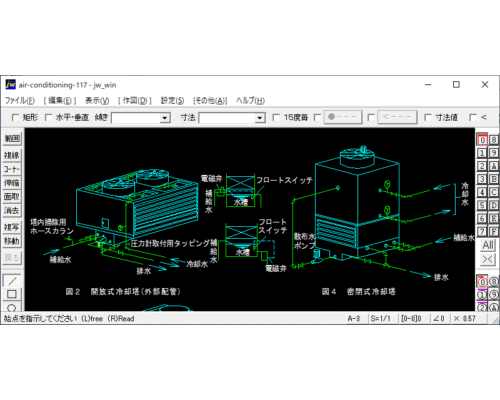Click the × 0.57 zoom factor in status bar
The width and height of the screenshot is (500, 400).
point(464,318)
